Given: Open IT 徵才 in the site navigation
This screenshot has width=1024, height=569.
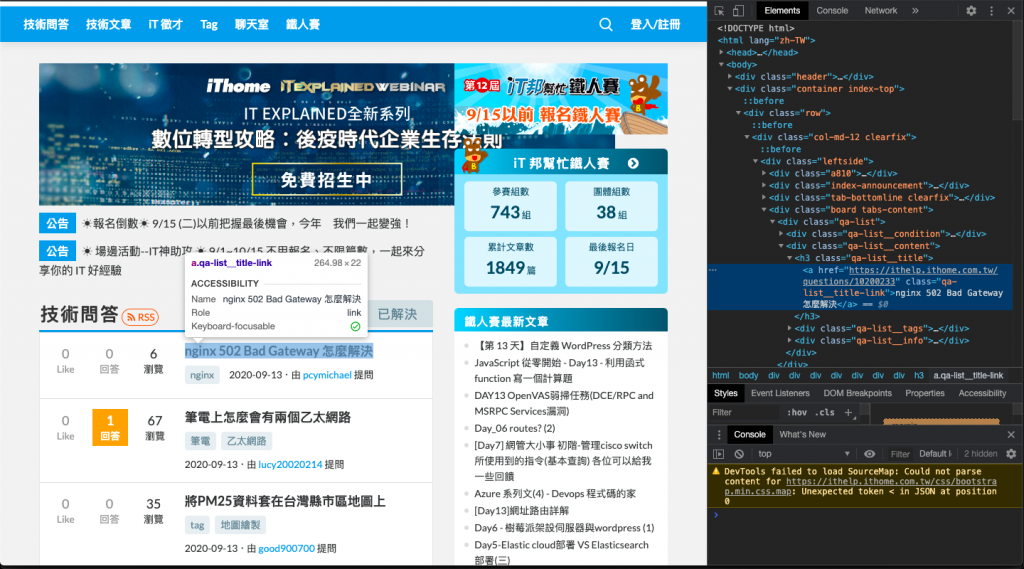Looking at the screenshot, I should (x=165, y=25).
